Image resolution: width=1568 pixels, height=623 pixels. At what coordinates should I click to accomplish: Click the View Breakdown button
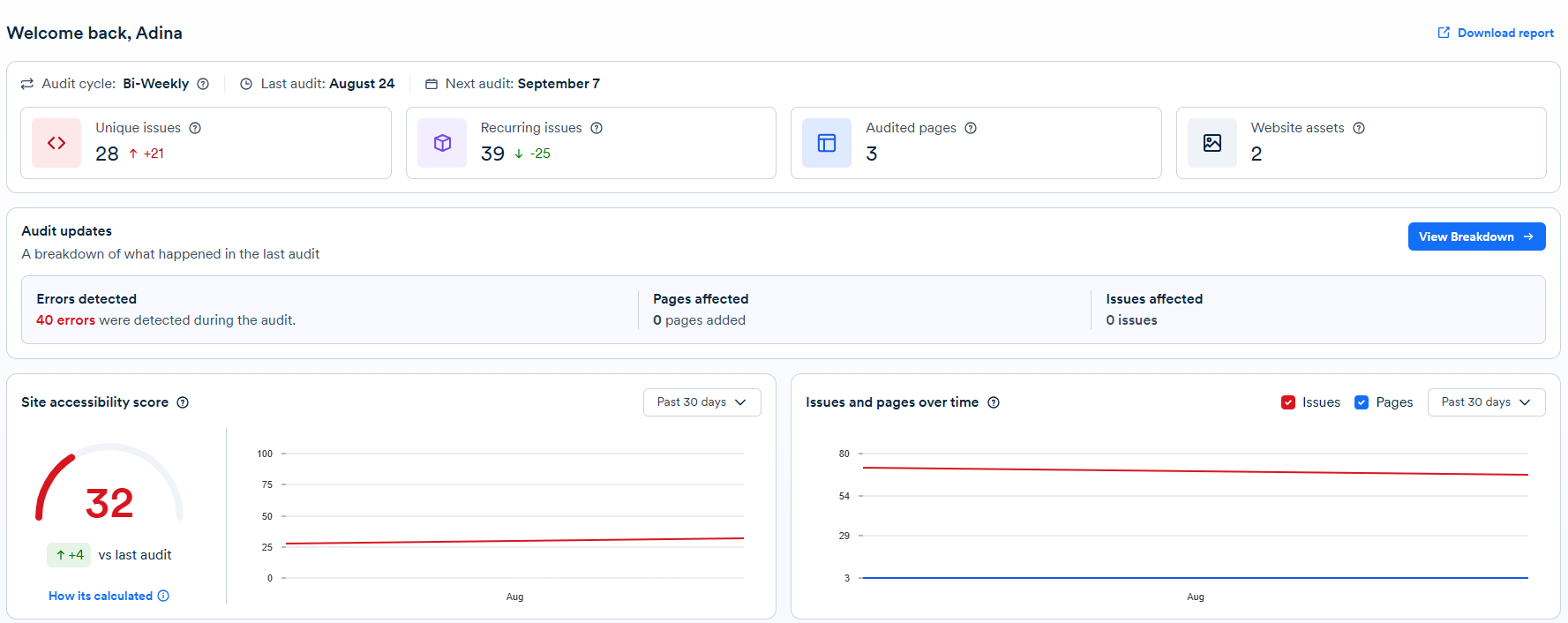point(1476,236)
